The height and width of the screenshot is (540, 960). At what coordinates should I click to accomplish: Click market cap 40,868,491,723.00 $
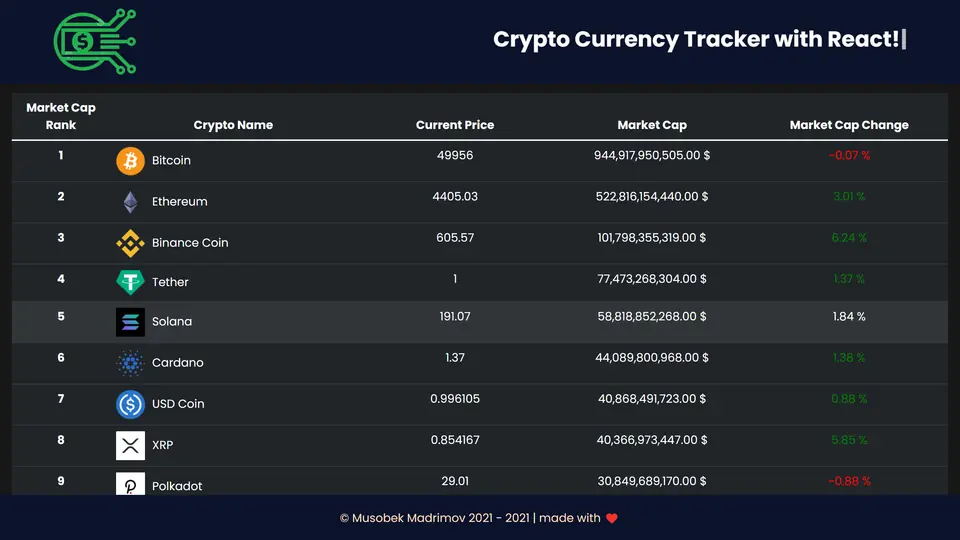(652, 399)
